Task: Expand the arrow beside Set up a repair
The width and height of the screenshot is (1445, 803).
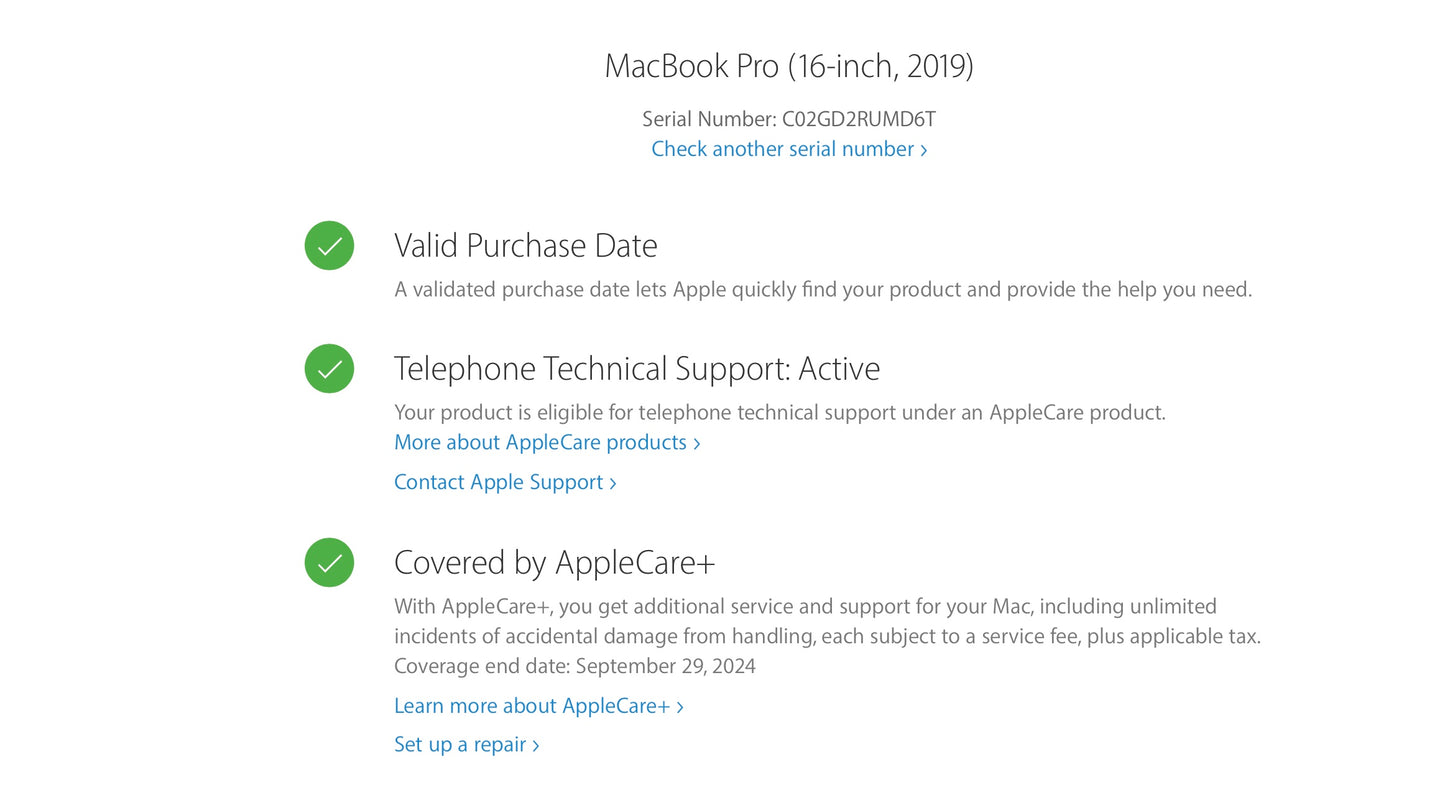Action: pyautogui.click(x=537, y=745)
